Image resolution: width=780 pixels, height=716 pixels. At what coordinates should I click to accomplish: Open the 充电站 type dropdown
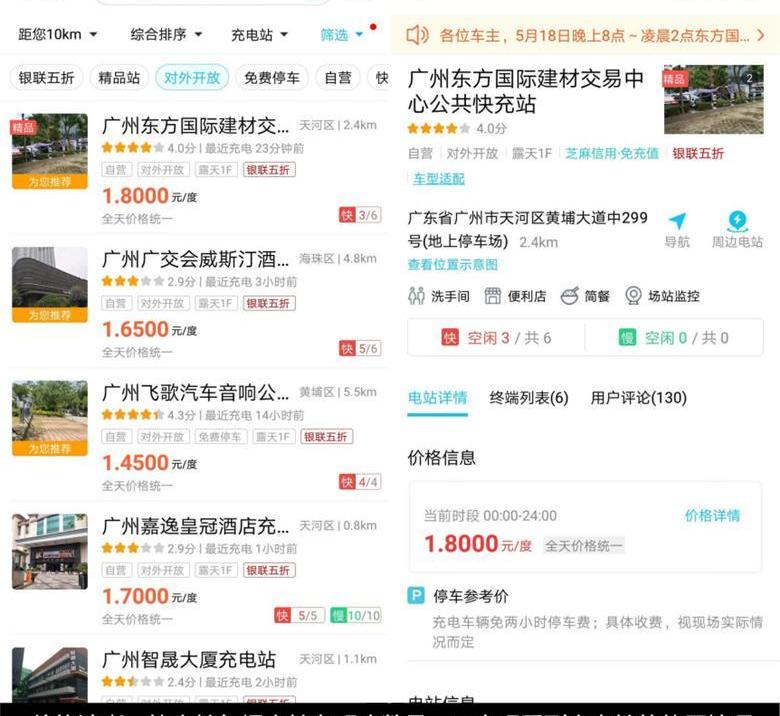(259, 35)
